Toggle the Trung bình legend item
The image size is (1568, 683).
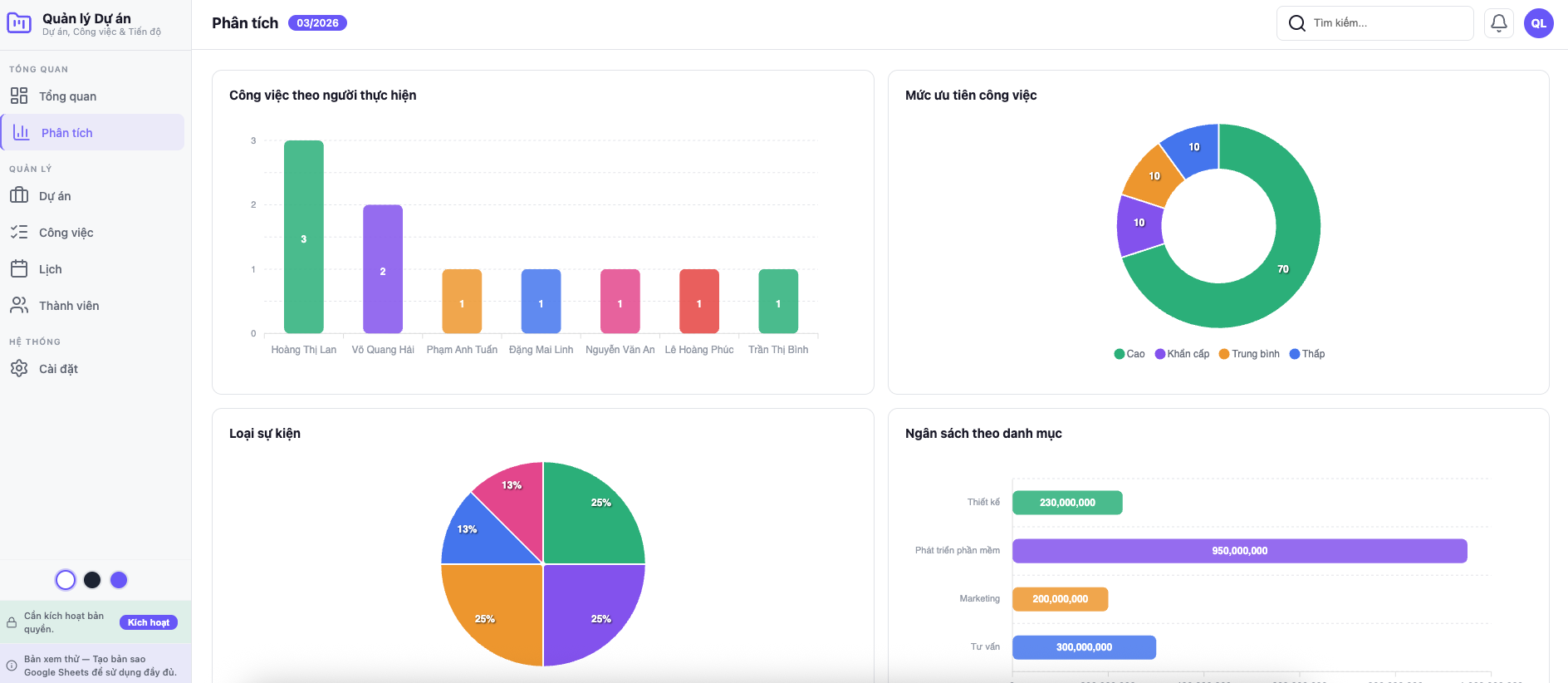1249,354
